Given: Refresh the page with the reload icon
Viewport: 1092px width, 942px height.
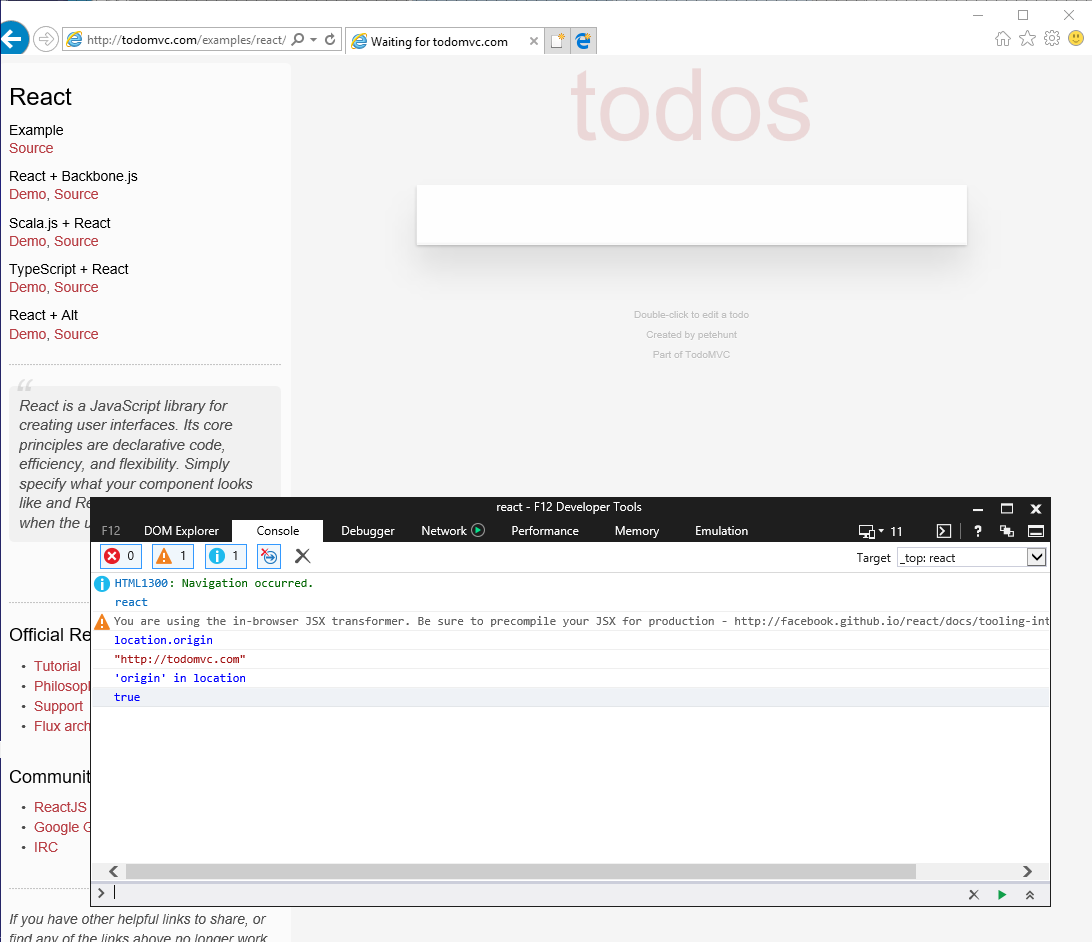Looking at the screenshot, I should coord(330,40).
